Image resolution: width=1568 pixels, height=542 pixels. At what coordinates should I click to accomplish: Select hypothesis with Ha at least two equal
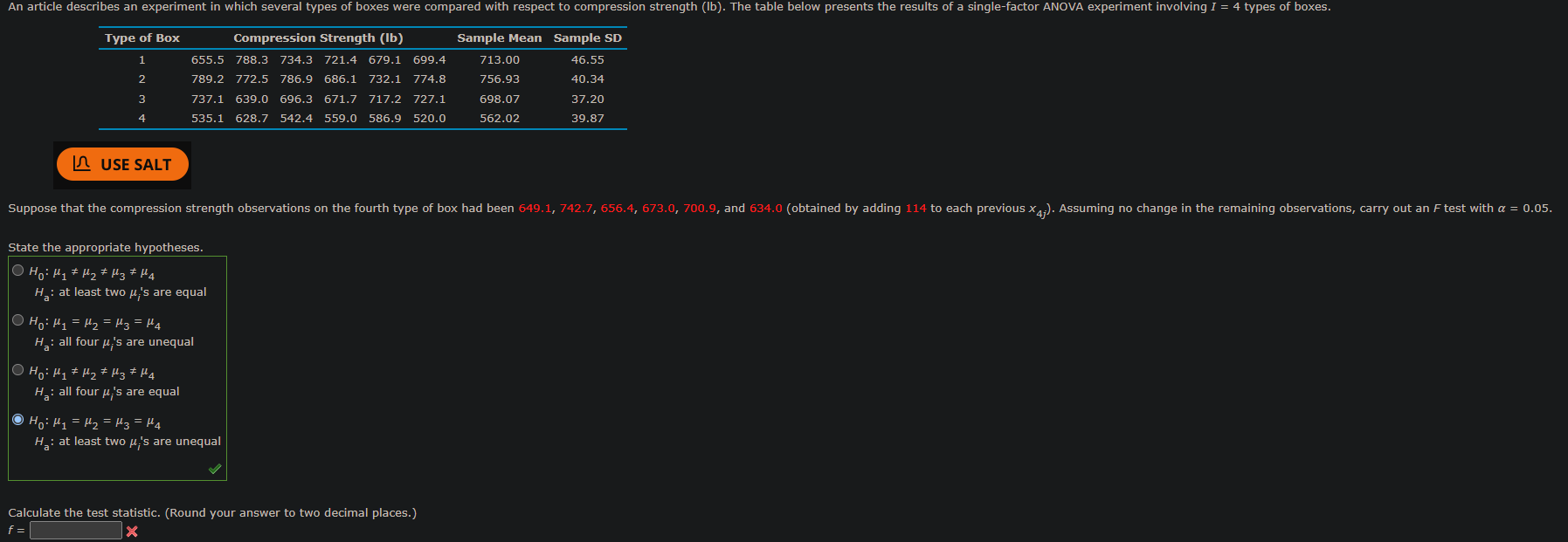point(18,271)
